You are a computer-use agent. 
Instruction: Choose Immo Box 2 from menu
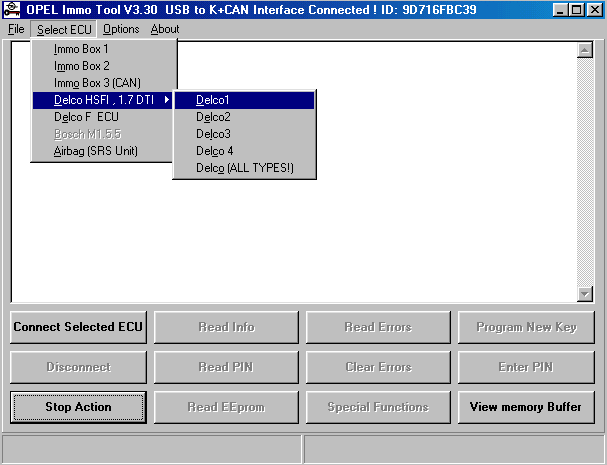[104, 66]
